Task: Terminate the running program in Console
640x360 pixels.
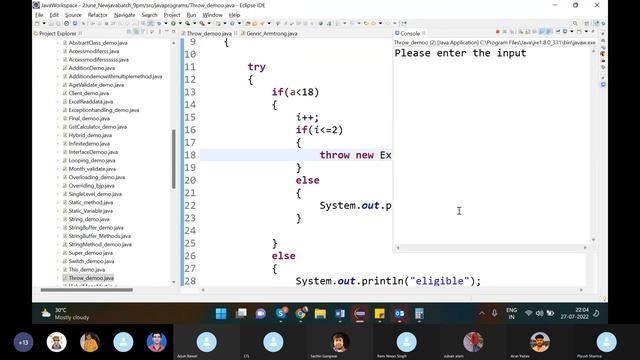Action: (498, 32)
